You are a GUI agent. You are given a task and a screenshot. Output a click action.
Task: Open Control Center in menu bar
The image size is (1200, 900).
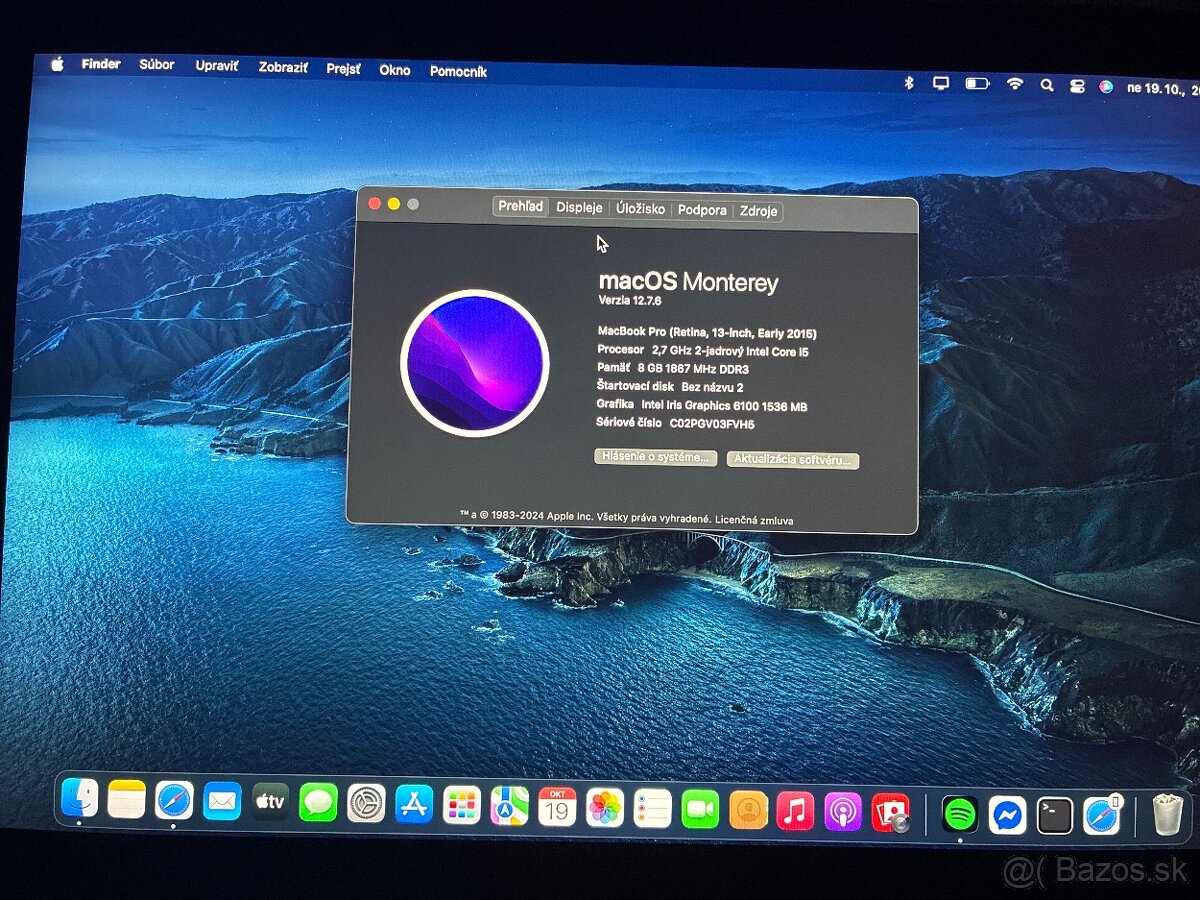(x=1077, y=86)
